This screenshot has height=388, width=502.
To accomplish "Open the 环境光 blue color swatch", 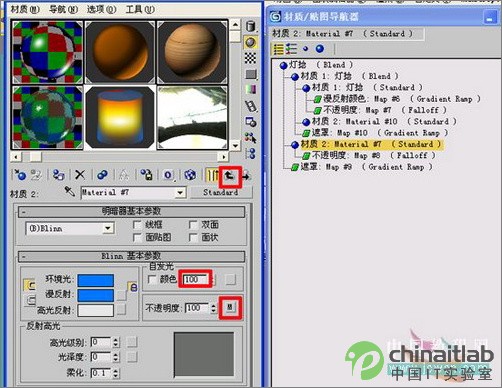I will 96,280.
